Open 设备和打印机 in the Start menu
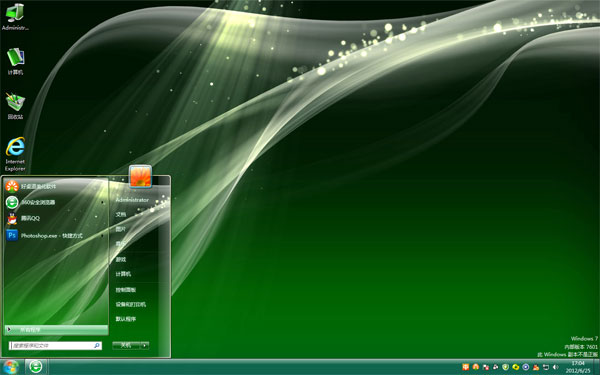600x375 pixels. (130, 305)
